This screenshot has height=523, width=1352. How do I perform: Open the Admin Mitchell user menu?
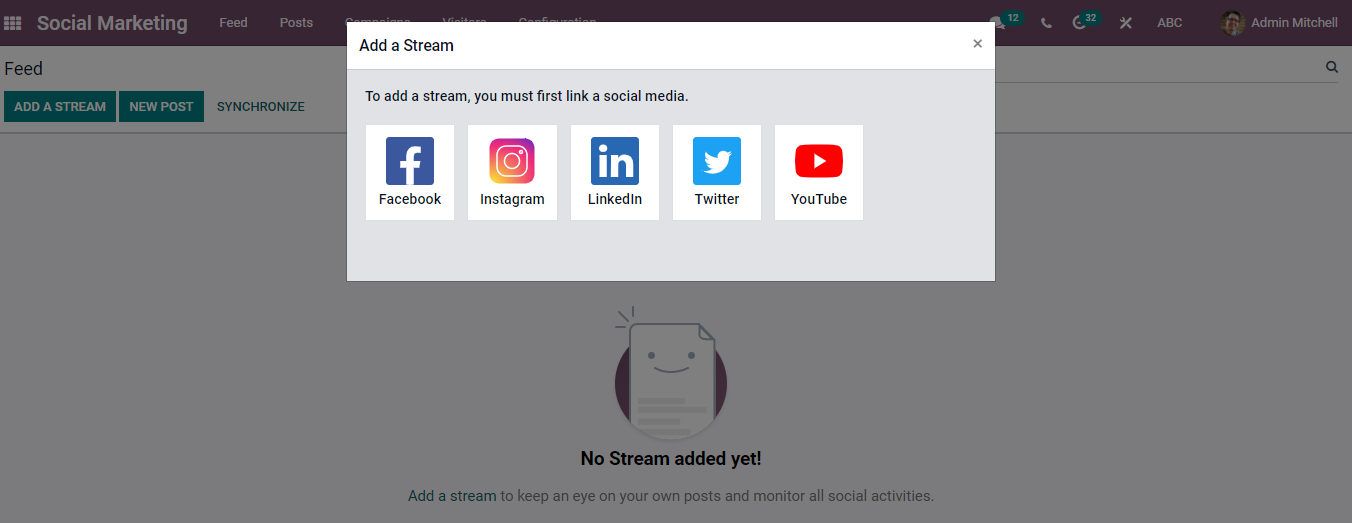[x=1279, y=22]
